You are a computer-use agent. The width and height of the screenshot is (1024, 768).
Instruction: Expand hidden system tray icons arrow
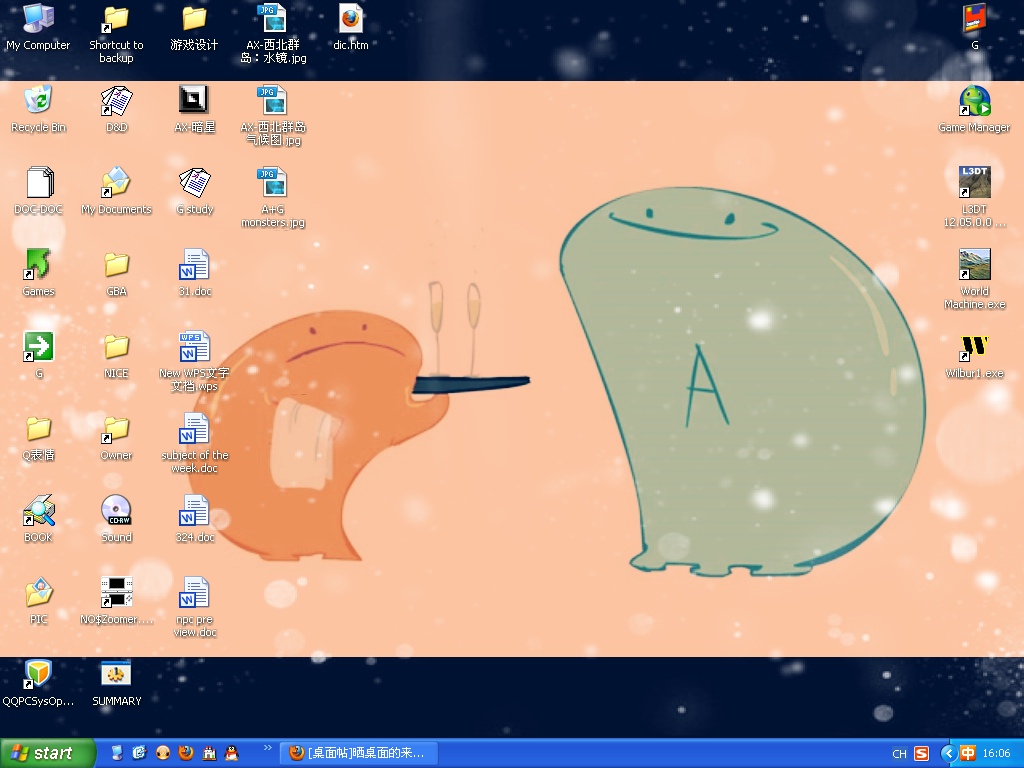click(948, 753)
